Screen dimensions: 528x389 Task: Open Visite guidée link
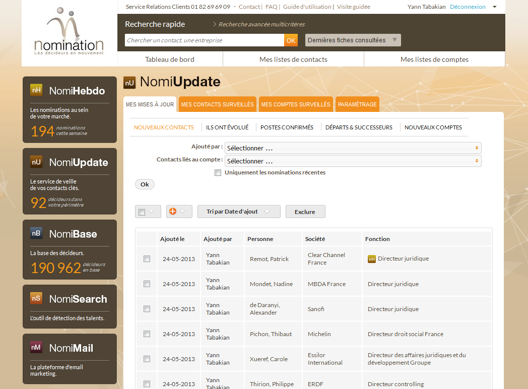353,7
